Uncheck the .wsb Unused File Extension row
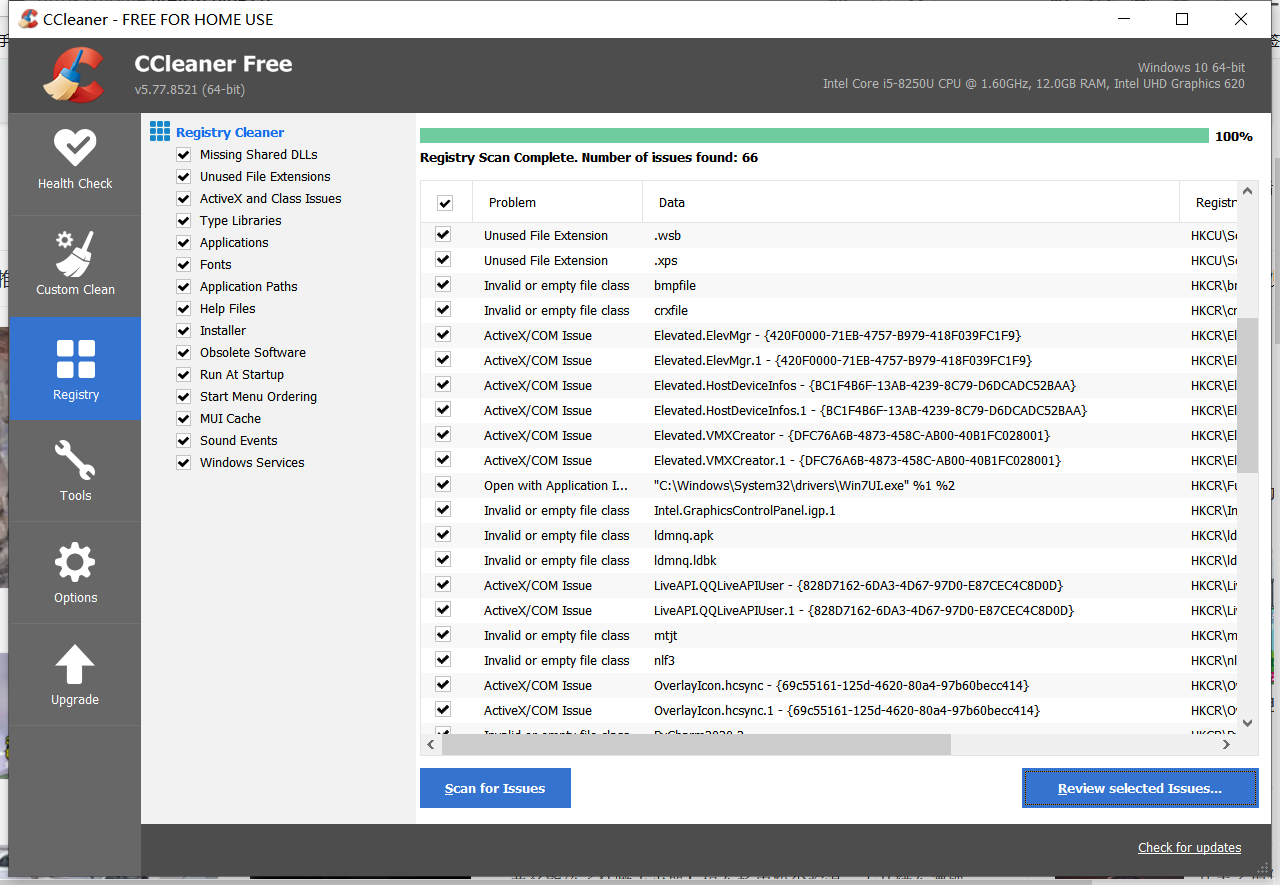This screenshot has height=885, width=1280. point(443,235)
